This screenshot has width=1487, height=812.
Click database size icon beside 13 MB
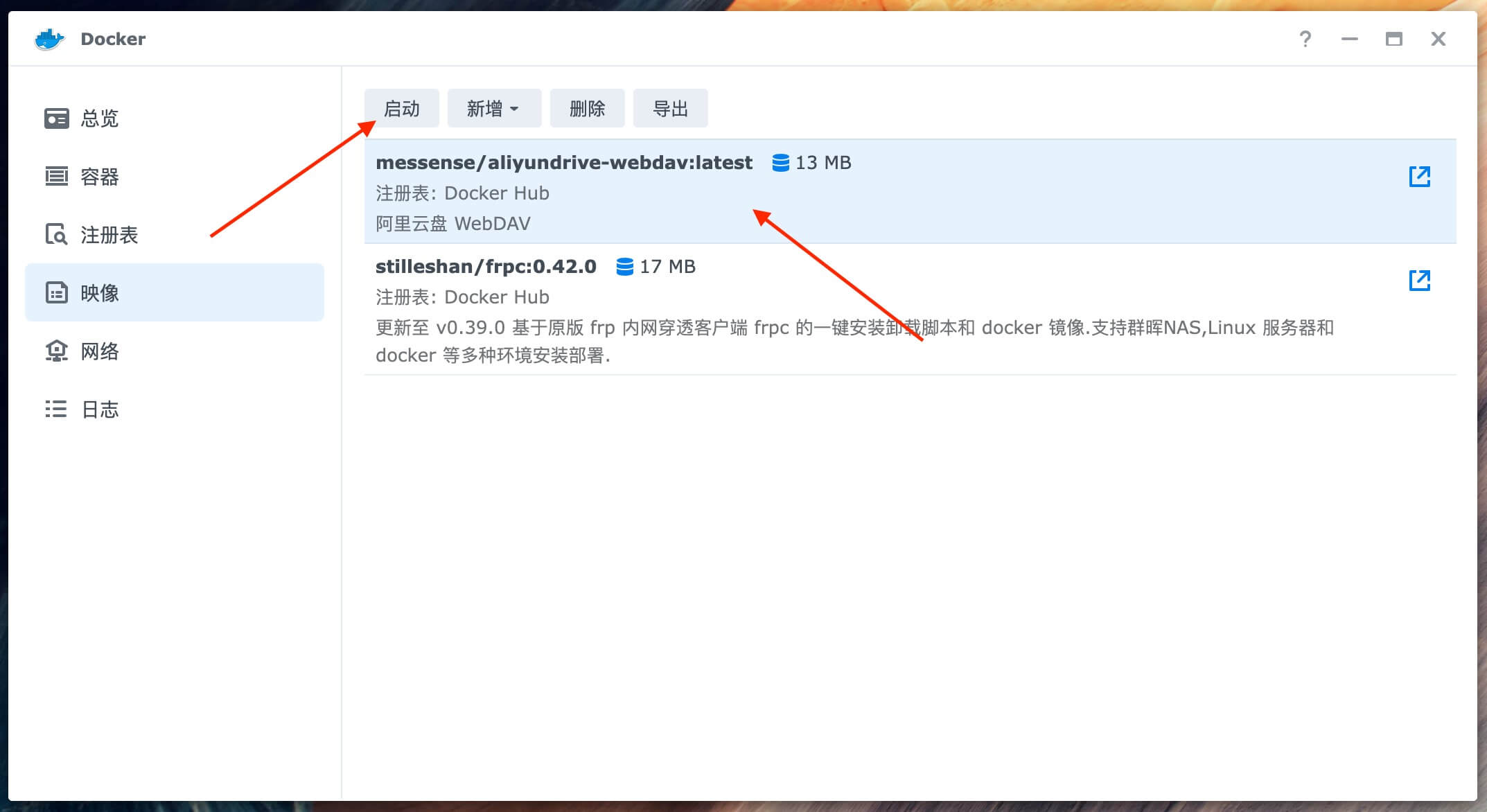(x=780, y=163)
